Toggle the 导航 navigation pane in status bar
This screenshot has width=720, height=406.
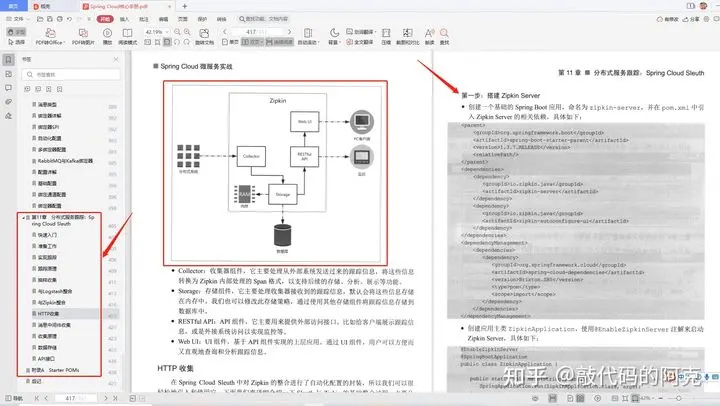click(x=14, y=398)
